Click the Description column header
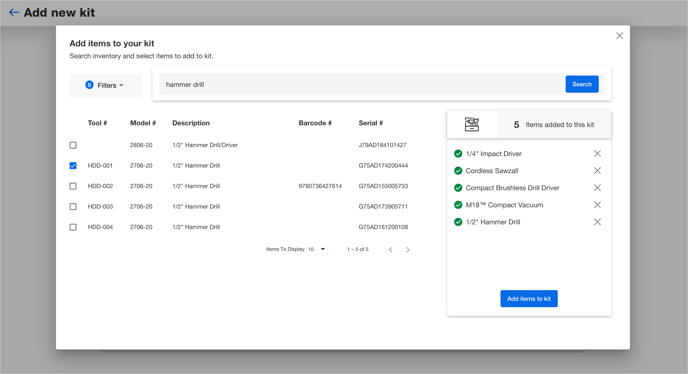The width and height of the screenshot is (688, 374). (191, 123)
